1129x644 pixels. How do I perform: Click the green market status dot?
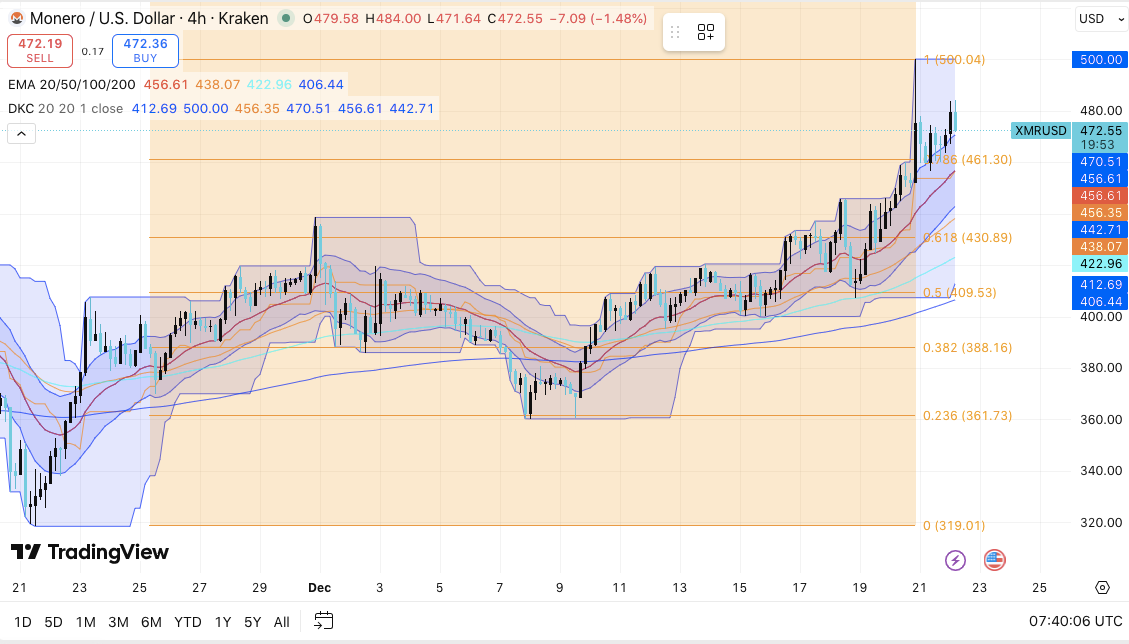287,18
